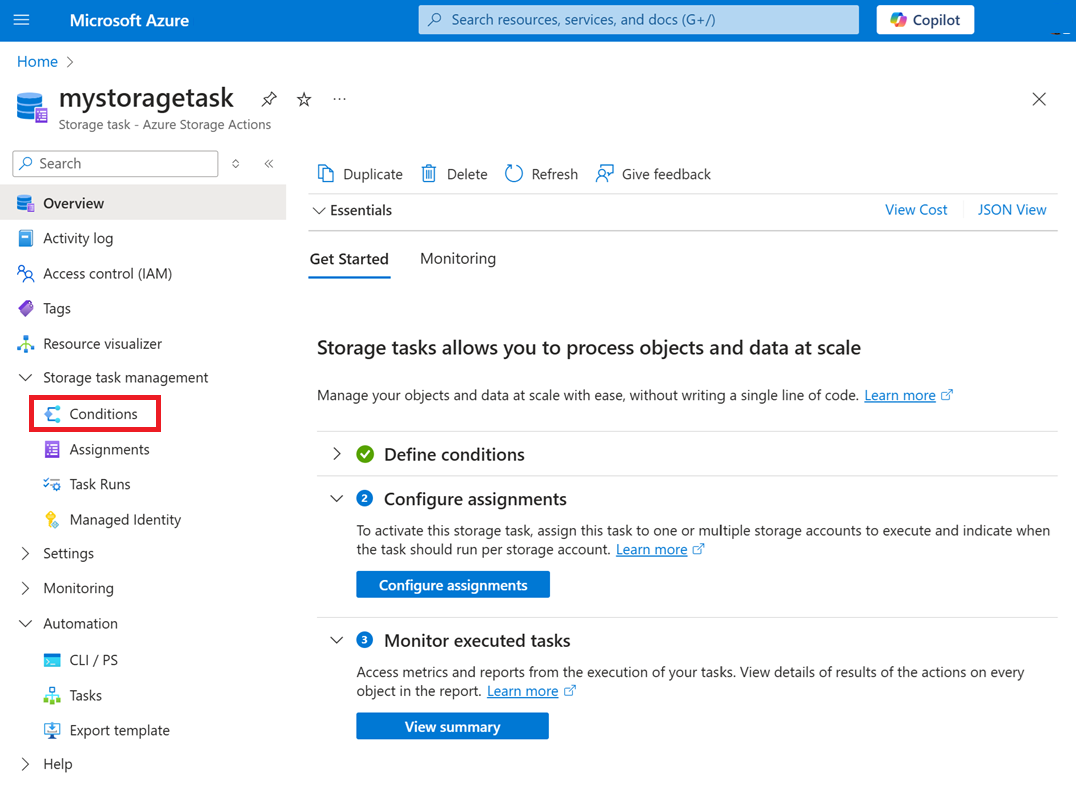Open Learn more link in Configure assignments
Image resolution: width=1076 pixels, height=785 pixels.
651,550
